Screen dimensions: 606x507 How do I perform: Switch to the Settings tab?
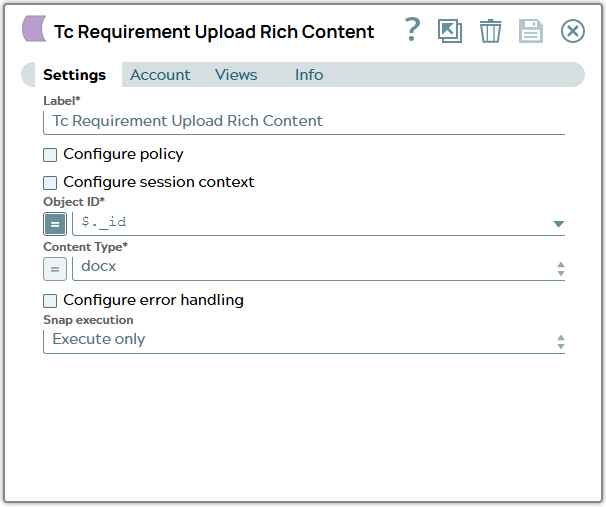74,75
